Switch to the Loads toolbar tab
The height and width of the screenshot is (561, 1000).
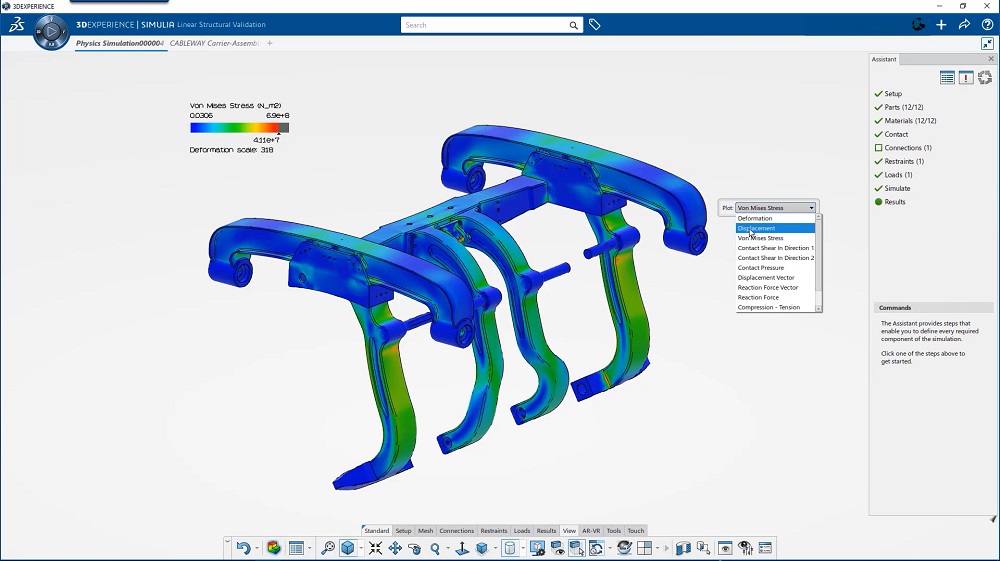coord(522,530)
